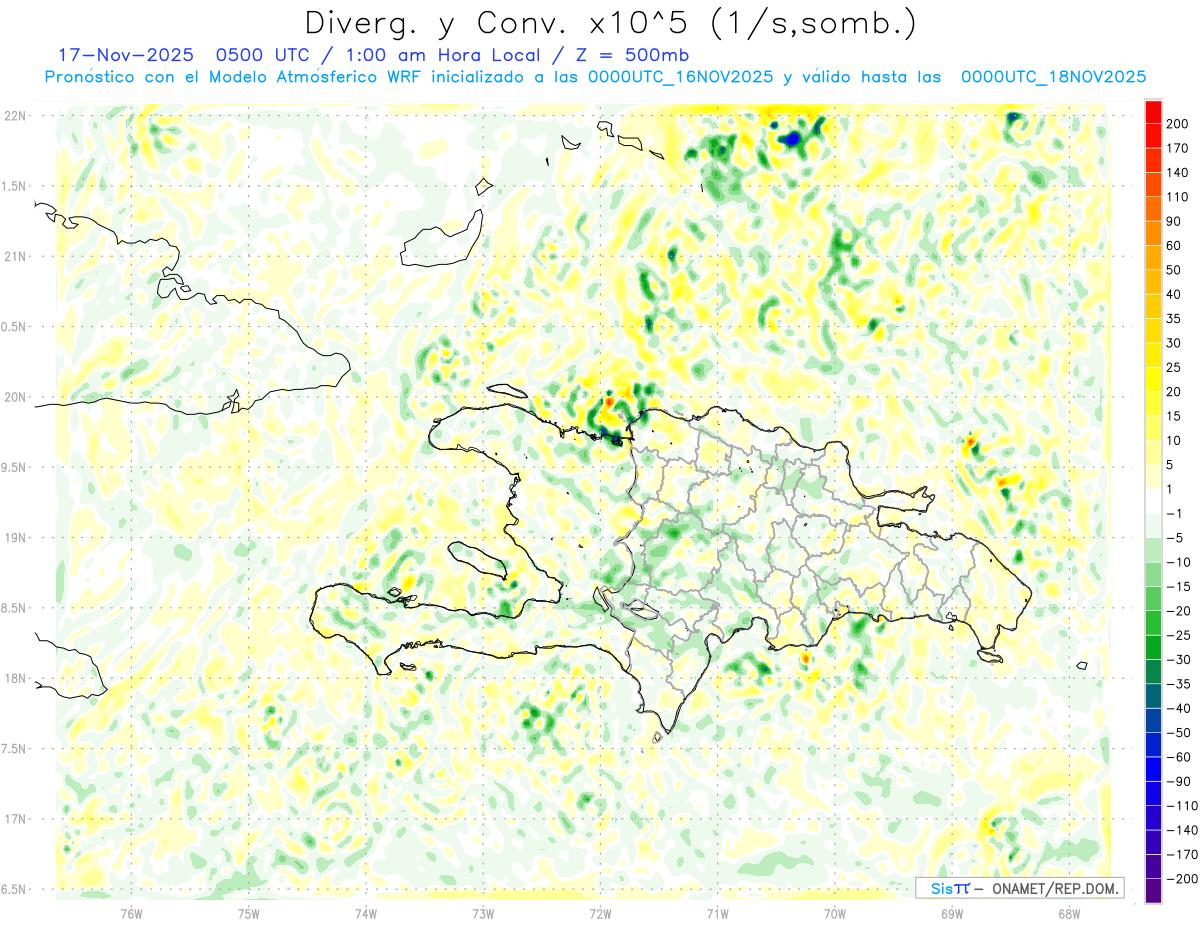Click the "-60" color scale label
Screen dimensions: 1200x927
point(1177,757)
